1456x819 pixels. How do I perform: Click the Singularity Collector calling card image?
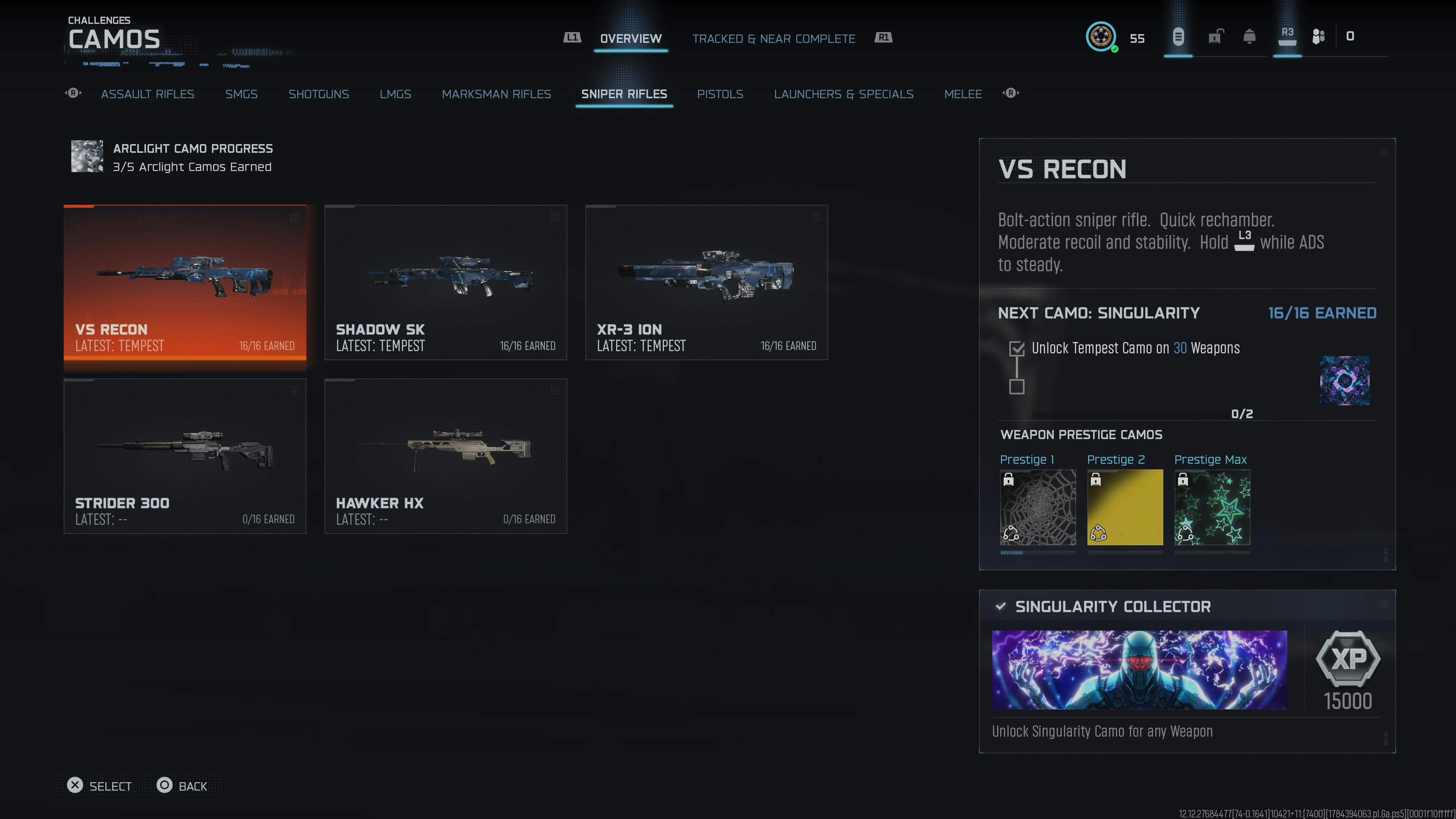point(1139,670)
